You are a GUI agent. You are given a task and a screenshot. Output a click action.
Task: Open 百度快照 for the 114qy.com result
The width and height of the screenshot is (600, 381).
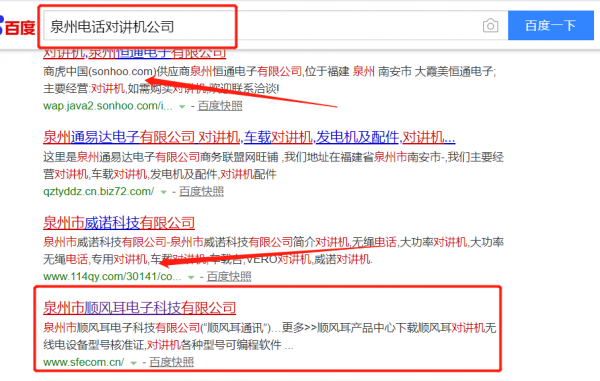pos(229,277)
